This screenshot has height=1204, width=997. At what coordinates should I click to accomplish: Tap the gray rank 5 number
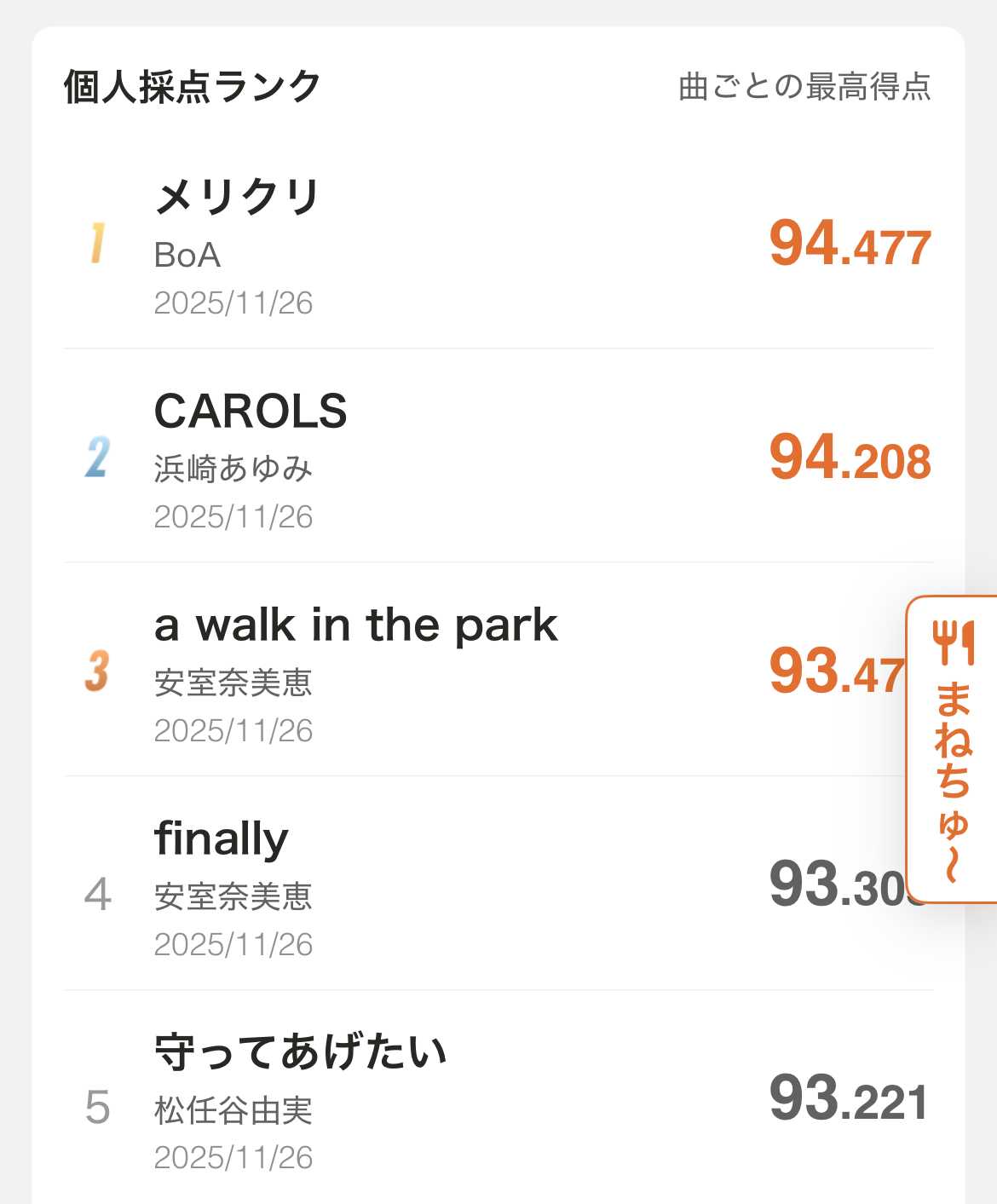(97, 1108)
